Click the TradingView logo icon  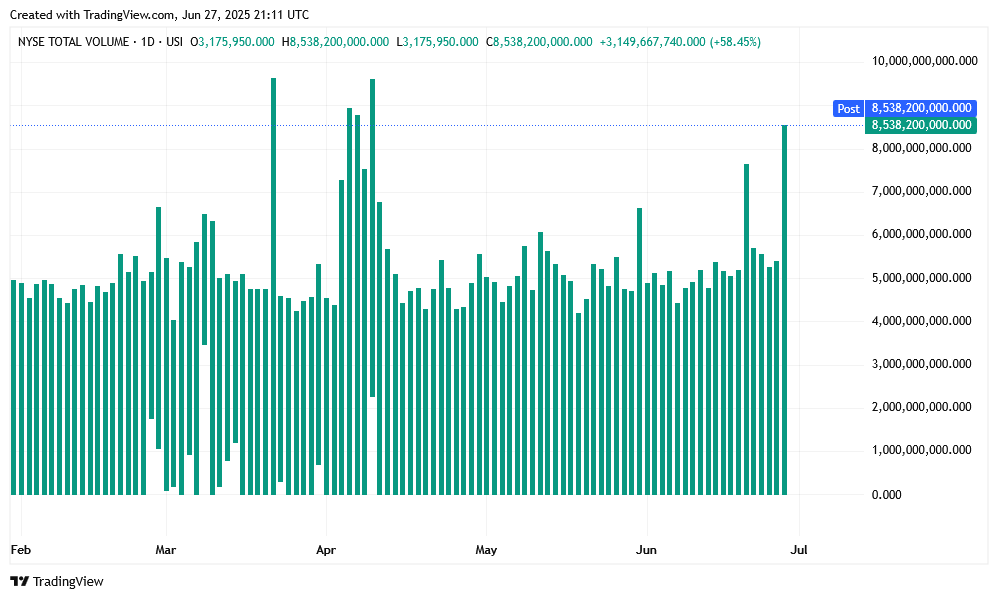[20, 581]
